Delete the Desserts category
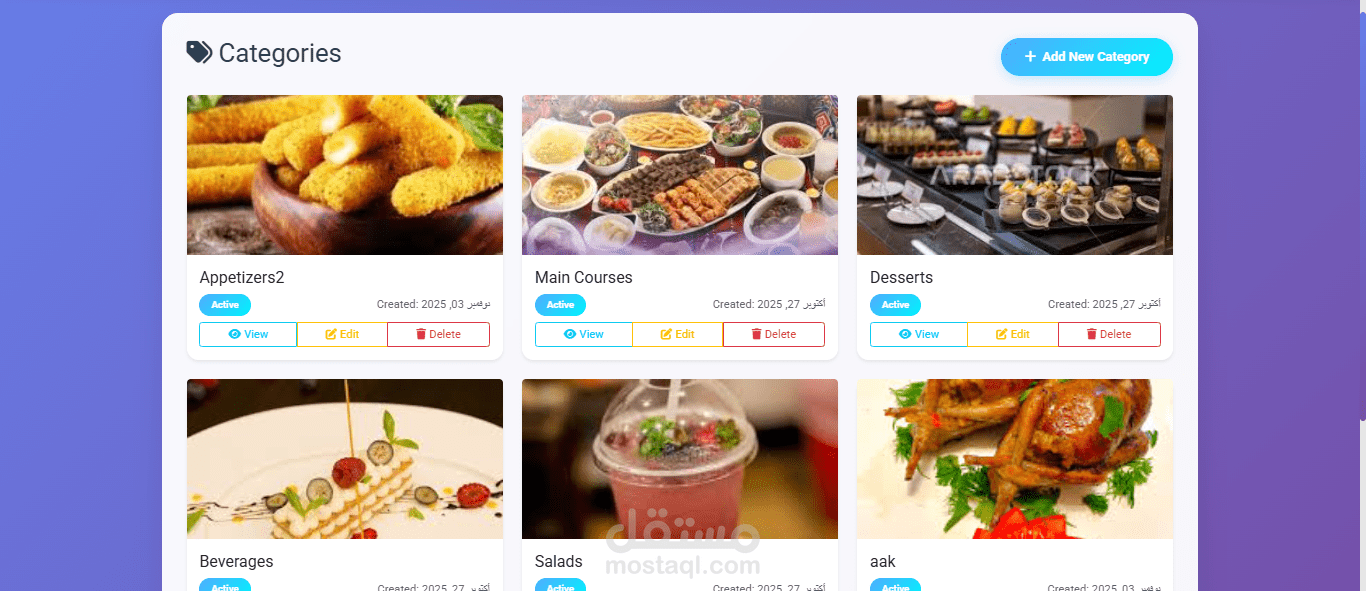 [1109, 334]
